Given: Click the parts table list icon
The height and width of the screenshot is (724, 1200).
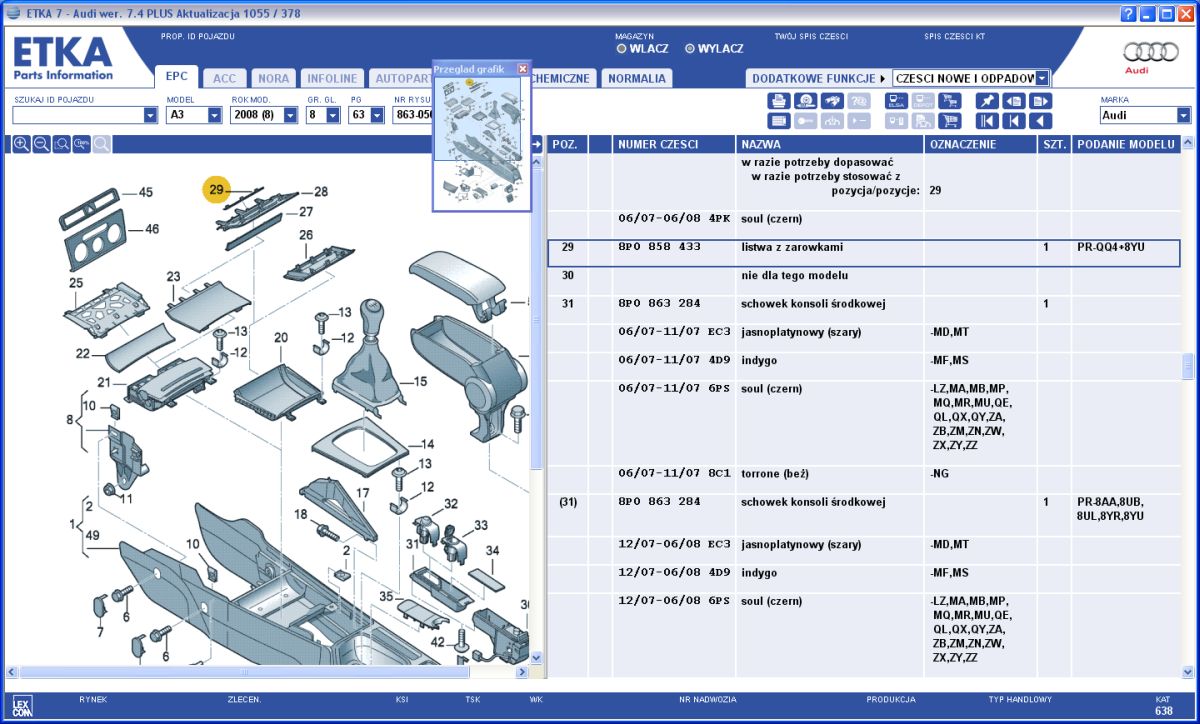Looking at the screenshot, I should coord(779,121).
